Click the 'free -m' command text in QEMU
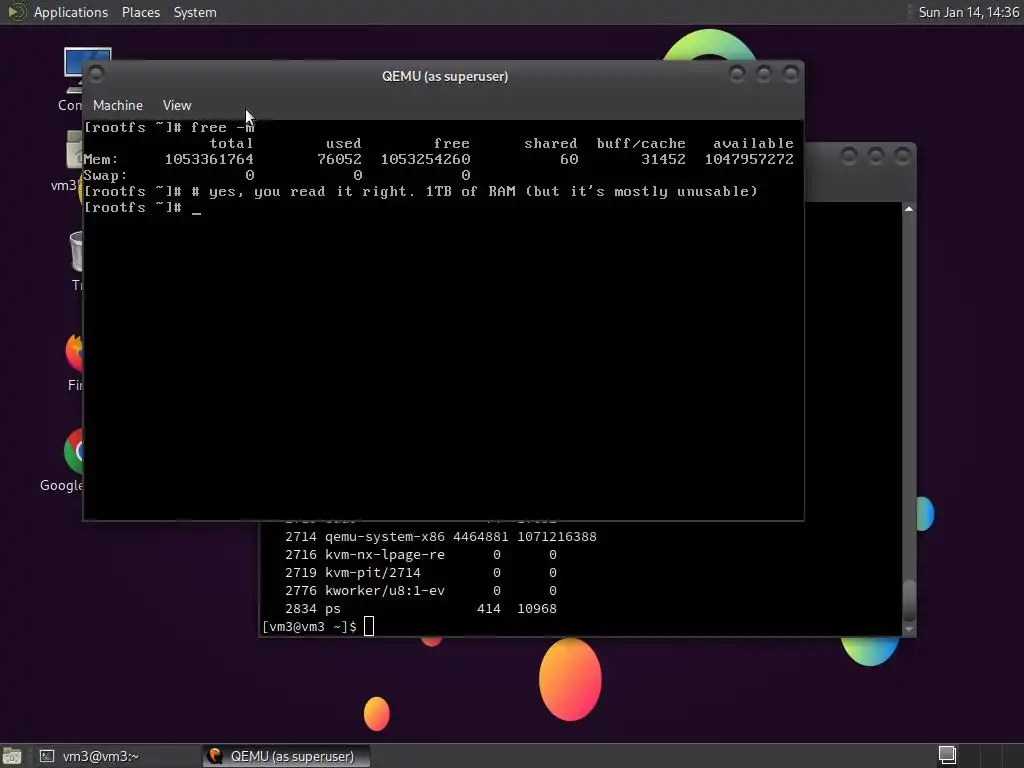The height and width of the screenshot is (768, 1024). pos(222,127)
